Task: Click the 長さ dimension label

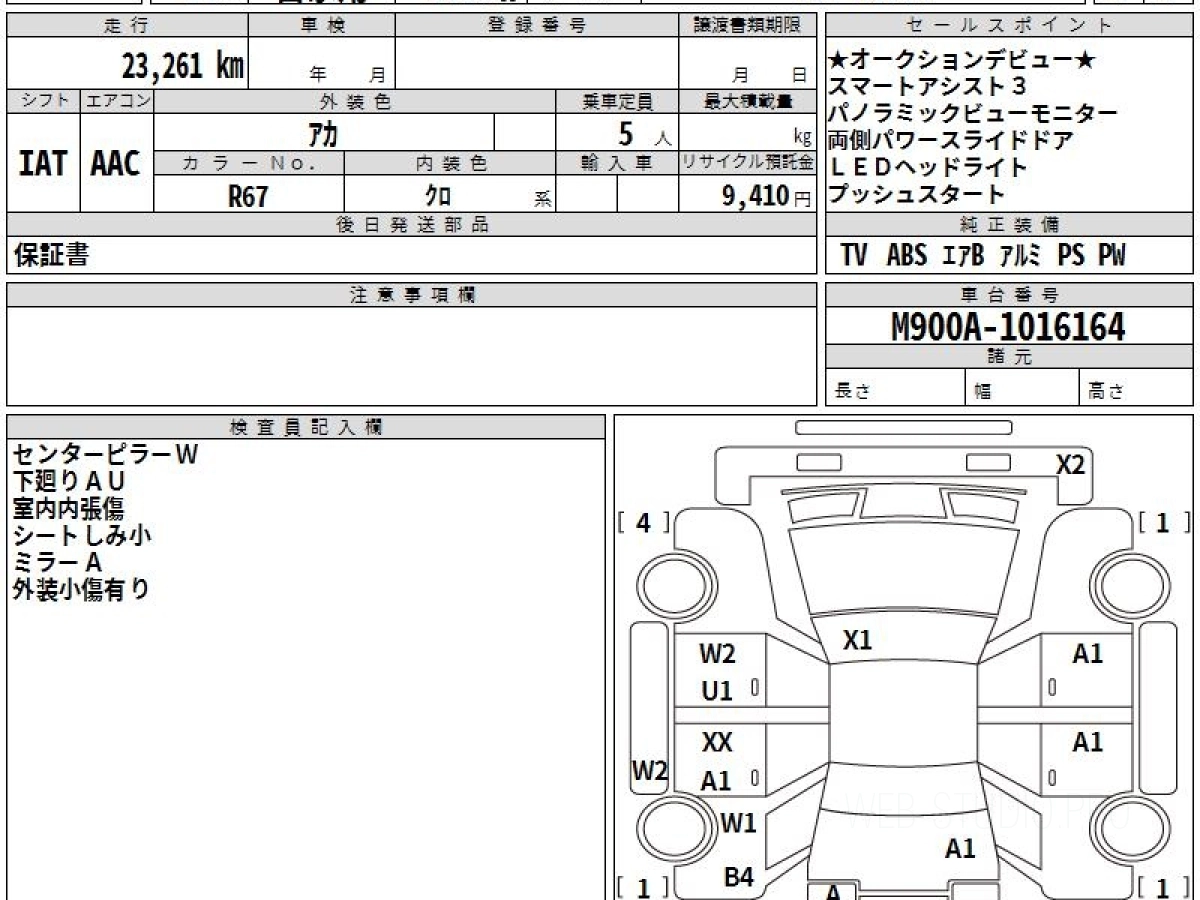Action: [852, 391]
